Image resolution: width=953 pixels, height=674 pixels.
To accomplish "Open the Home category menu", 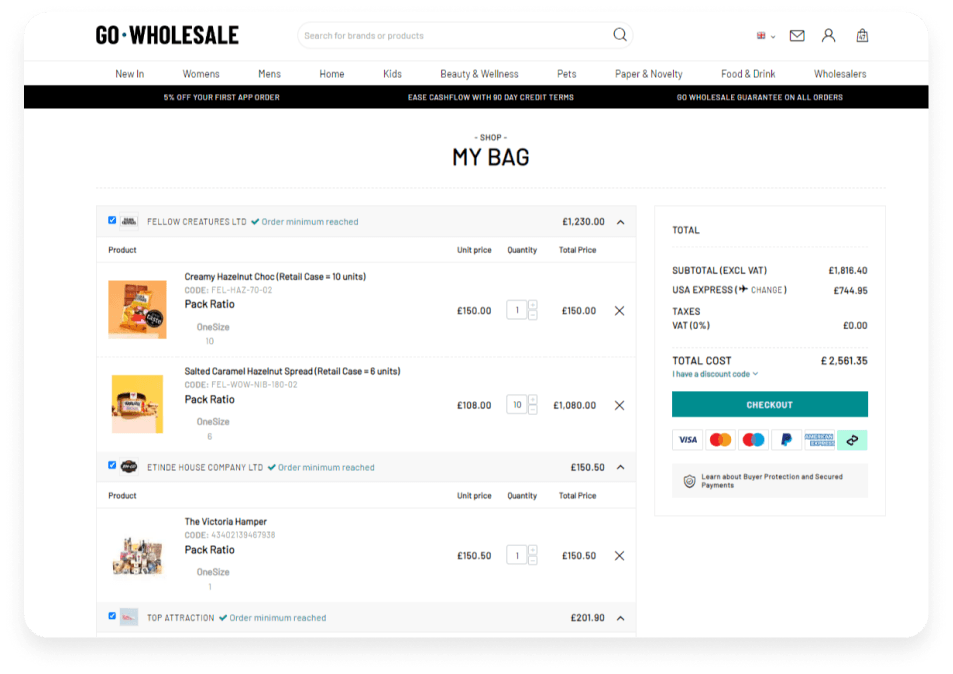I will (x=332, y=74).
